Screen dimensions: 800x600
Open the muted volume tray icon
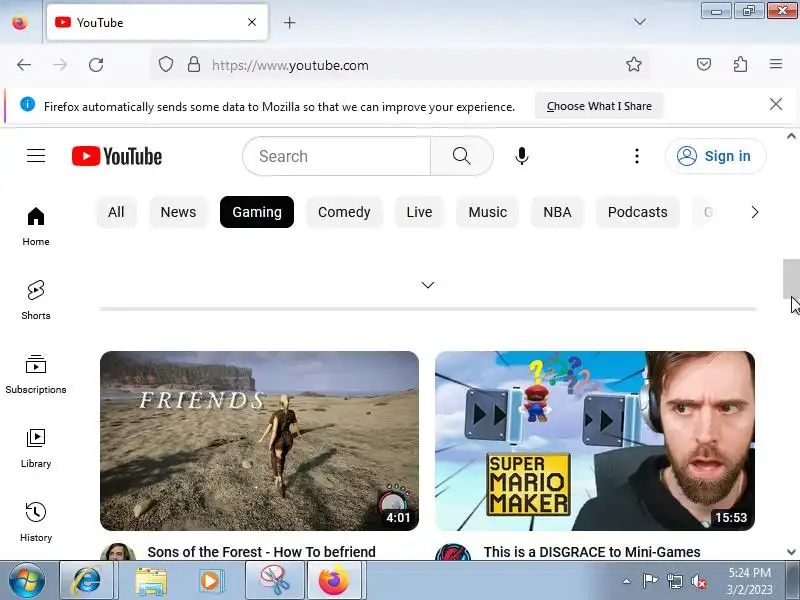point(698,581)
